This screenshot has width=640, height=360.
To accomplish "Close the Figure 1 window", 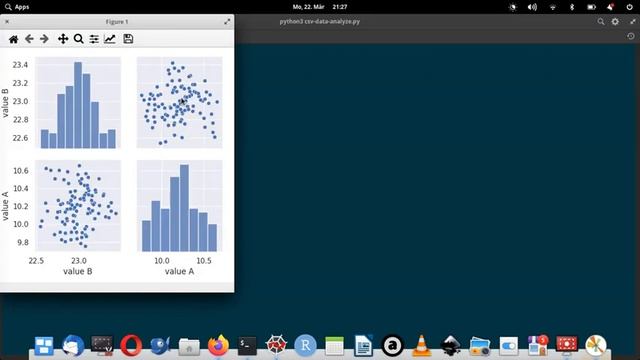I will tap(7, 22).
